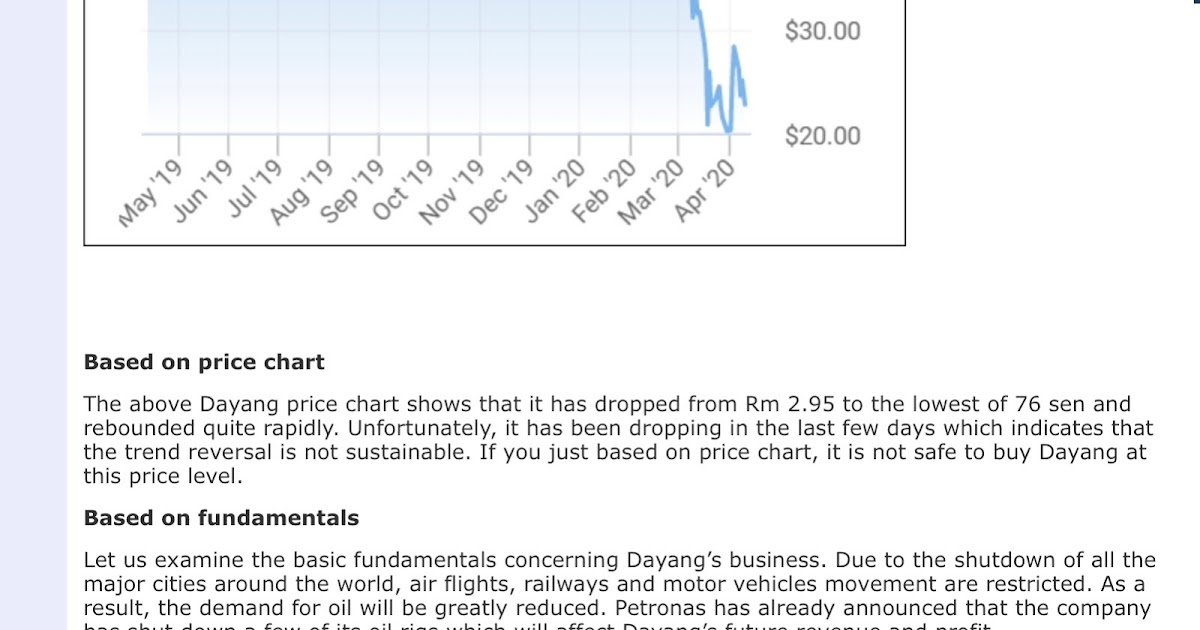Click the Feb '20 axis label
The height and width of the screenshot is (630, 1200).
coord(605,191)
